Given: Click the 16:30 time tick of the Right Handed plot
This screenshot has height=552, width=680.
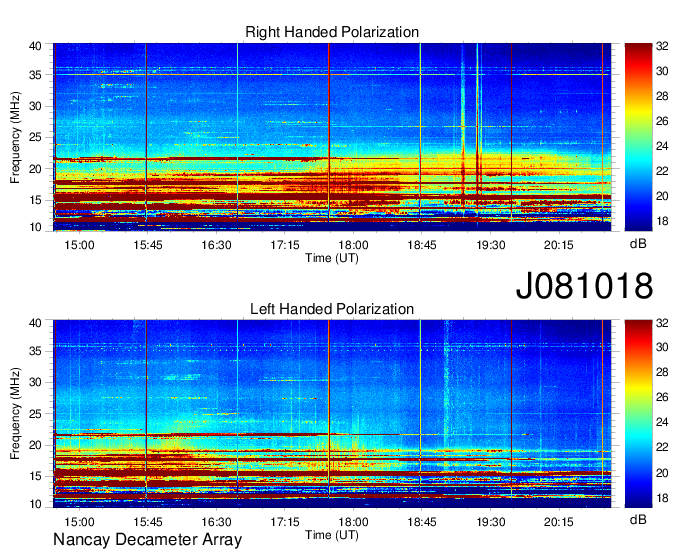Looking at the screenshot, I should (216, 245).
